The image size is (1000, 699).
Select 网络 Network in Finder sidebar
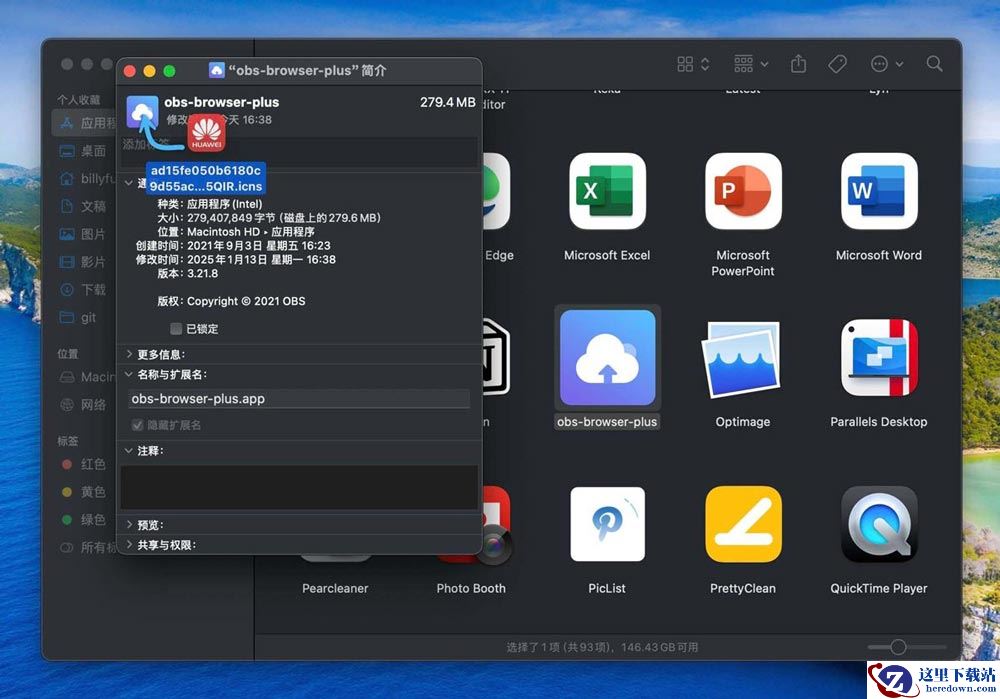click(x=83, y=404)
